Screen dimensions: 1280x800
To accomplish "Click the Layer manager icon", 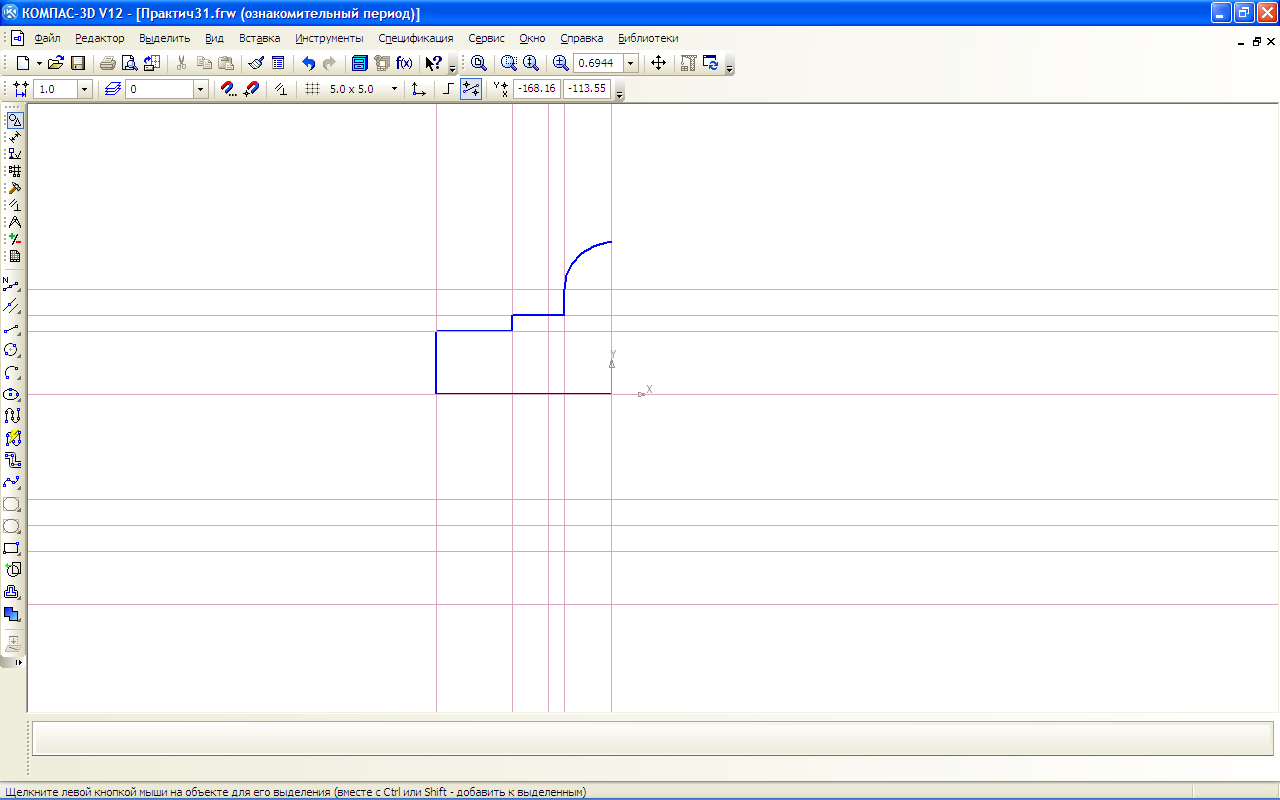I will 112,89.
